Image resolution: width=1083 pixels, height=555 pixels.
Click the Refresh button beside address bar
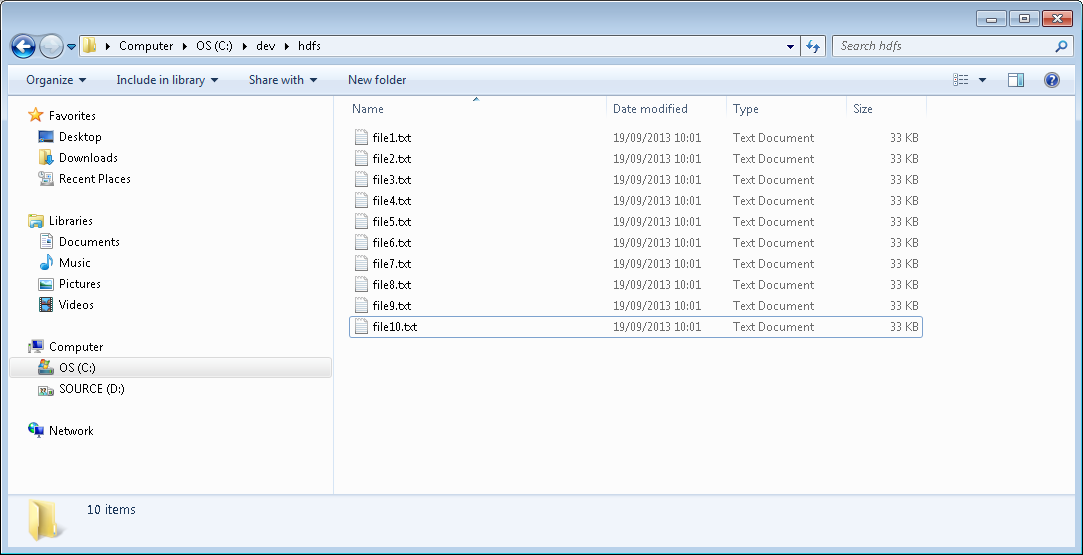click(x=813, y=46)
